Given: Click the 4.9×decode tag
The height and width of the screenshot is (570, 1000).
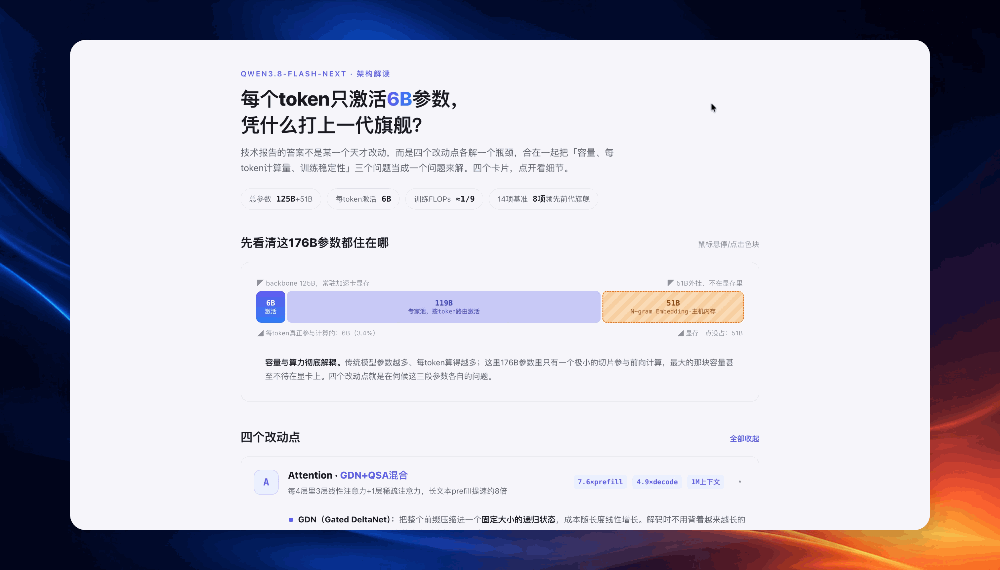Looking at the screenshot, I should coord(657,482).
